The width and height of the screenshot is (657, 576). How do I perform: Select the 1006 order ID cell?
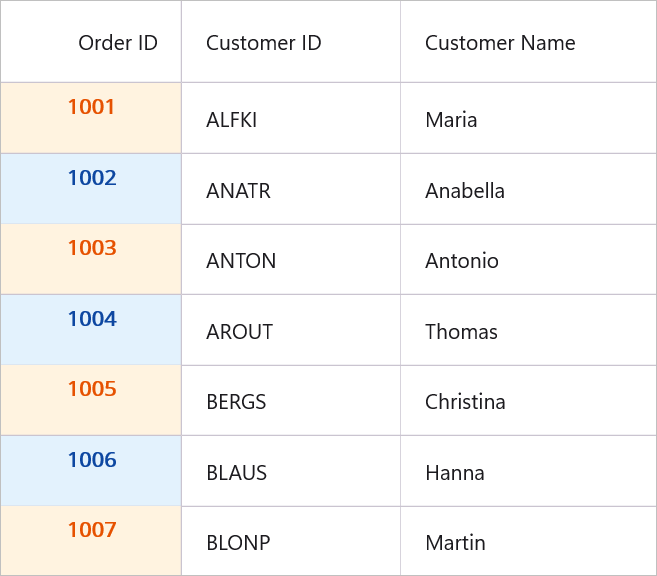click(91, 471)
